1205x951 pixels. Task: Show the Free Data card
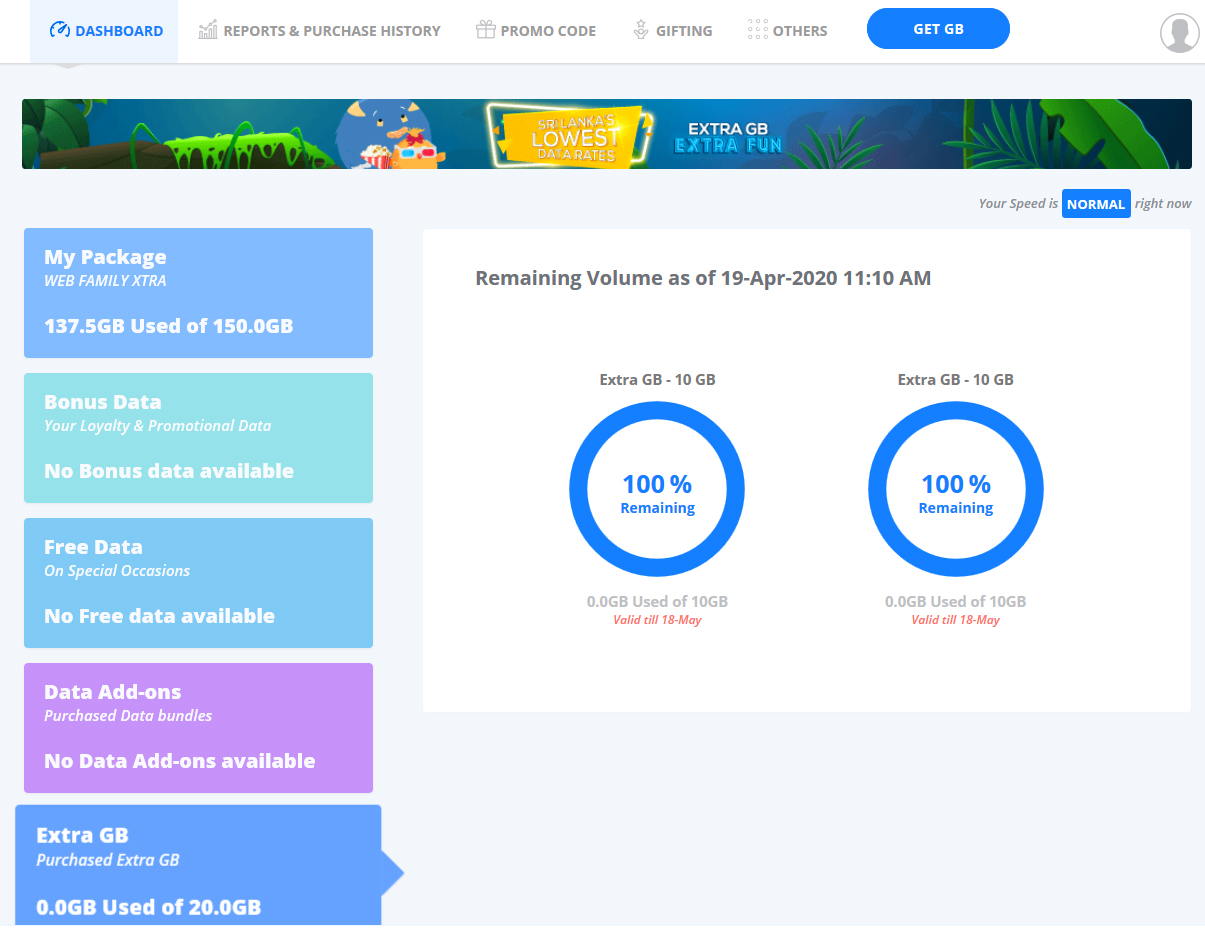(x=198, y=583)
